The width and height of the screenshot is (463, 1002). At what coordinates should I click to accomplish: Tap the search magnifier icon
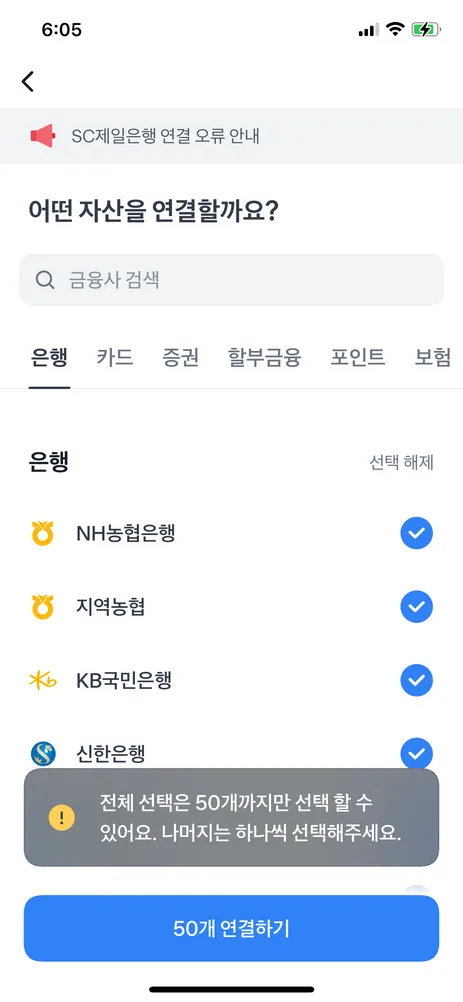[x=45, y=280]
